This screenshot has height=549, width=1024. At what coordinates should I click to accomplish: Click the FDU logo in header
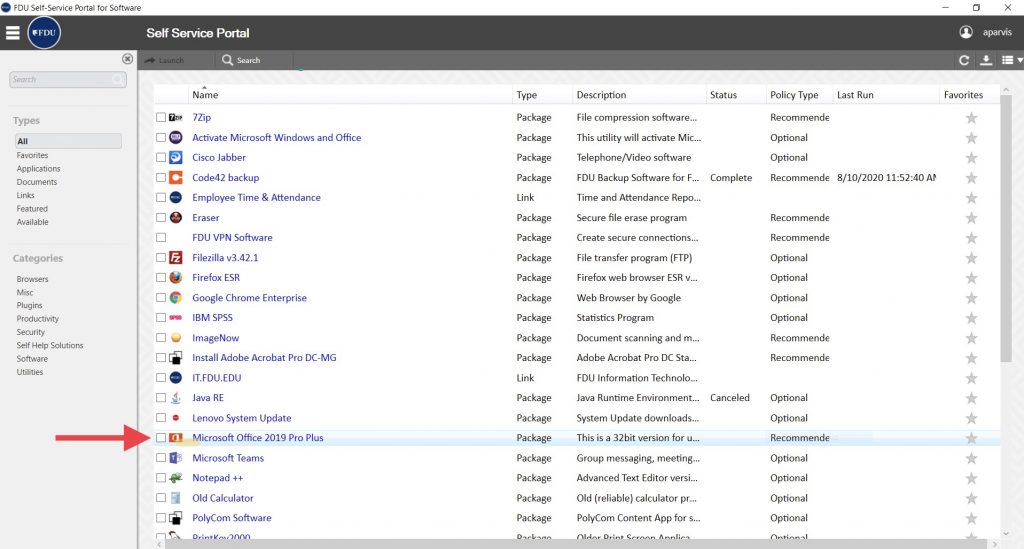click(44, 33)
